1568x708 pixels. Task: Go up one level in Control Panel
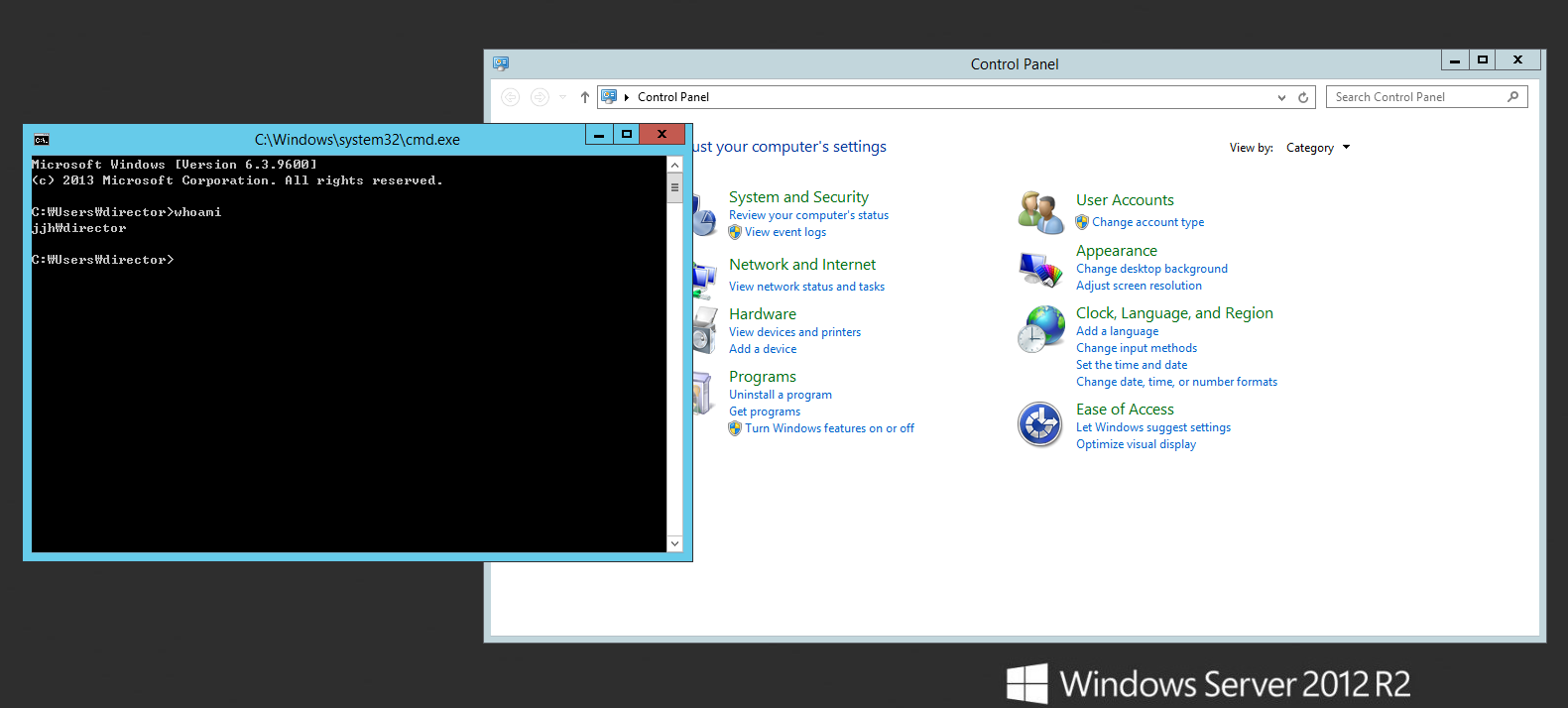pyautogui.click(x=585, y=97)
